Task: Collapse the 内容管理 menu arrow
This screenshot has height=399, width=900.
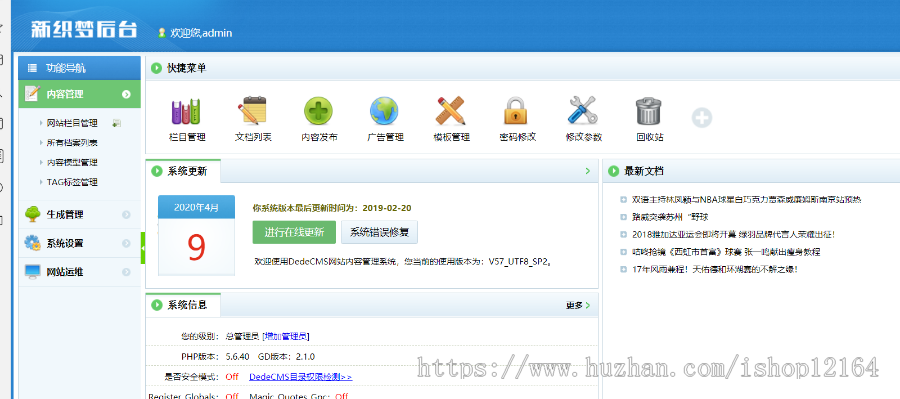Action: pyautogui.click(x=126, y=94)
